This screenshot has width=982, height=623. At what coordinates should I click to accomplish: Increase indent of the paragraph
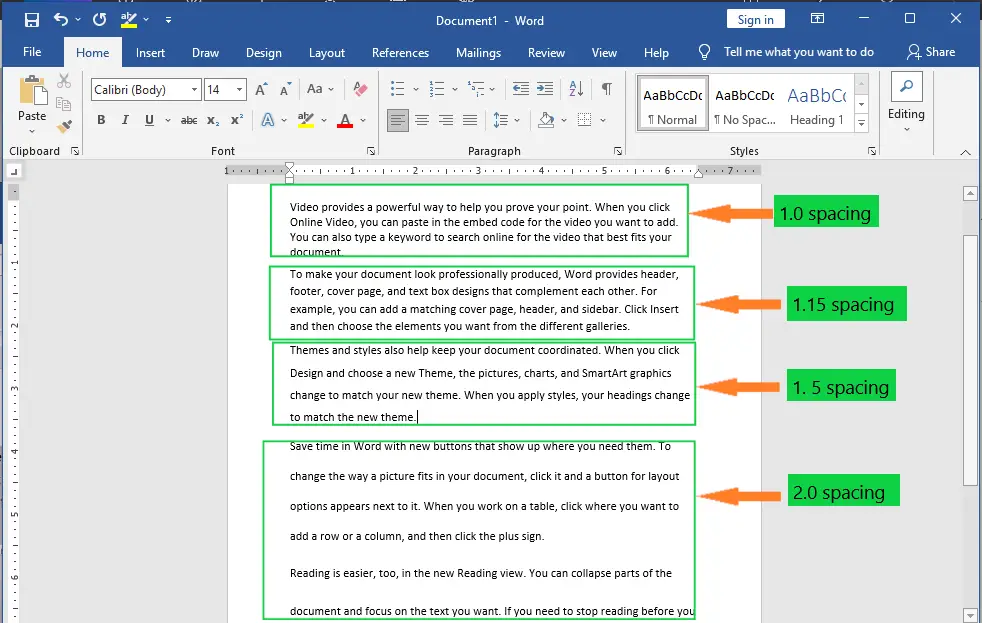tap(543, 88)
